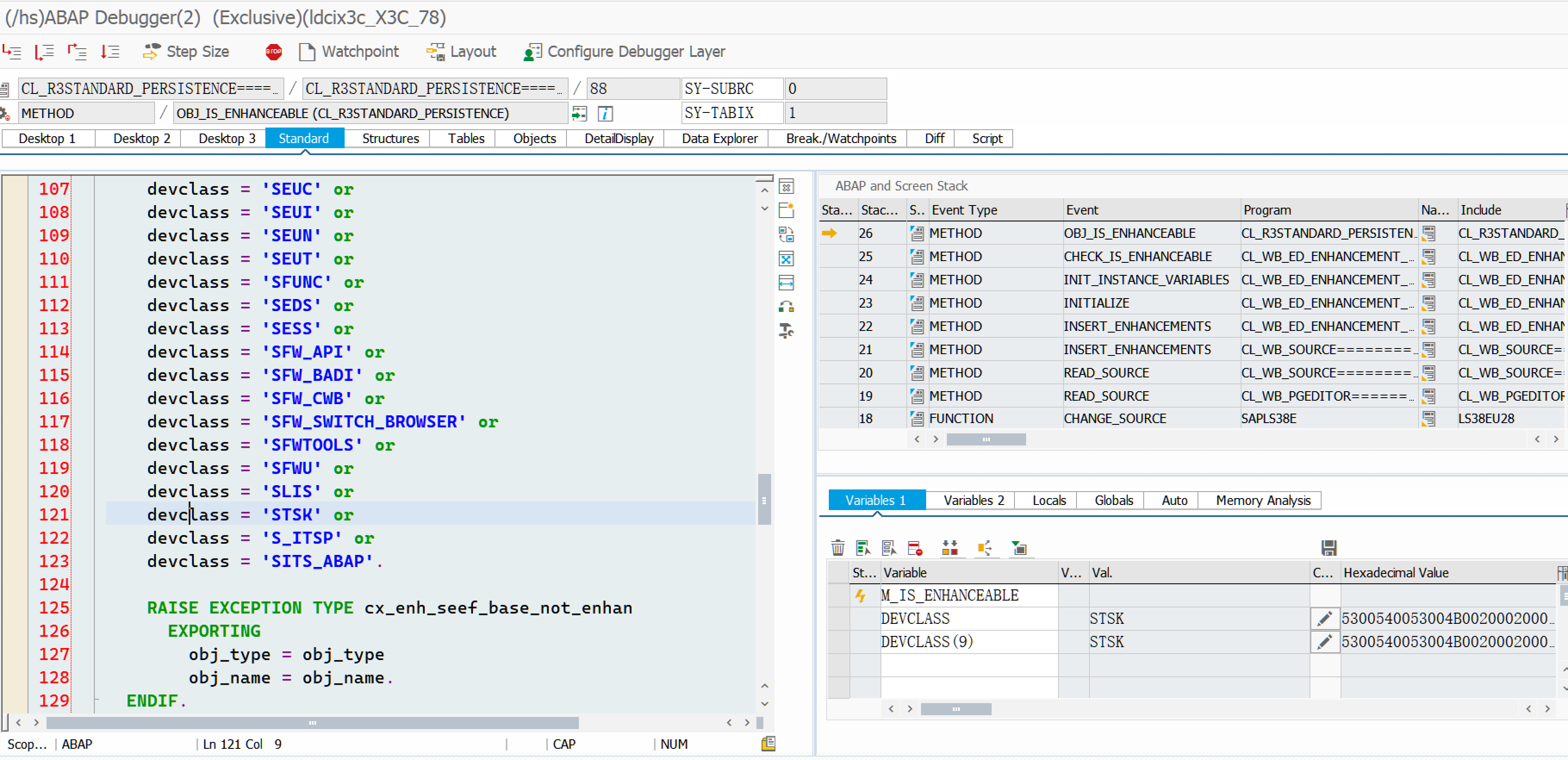This screenshot has height=760, width=1568.
Task: Click the pencil edit icon for DEVCLASS
Action: 1325,619
